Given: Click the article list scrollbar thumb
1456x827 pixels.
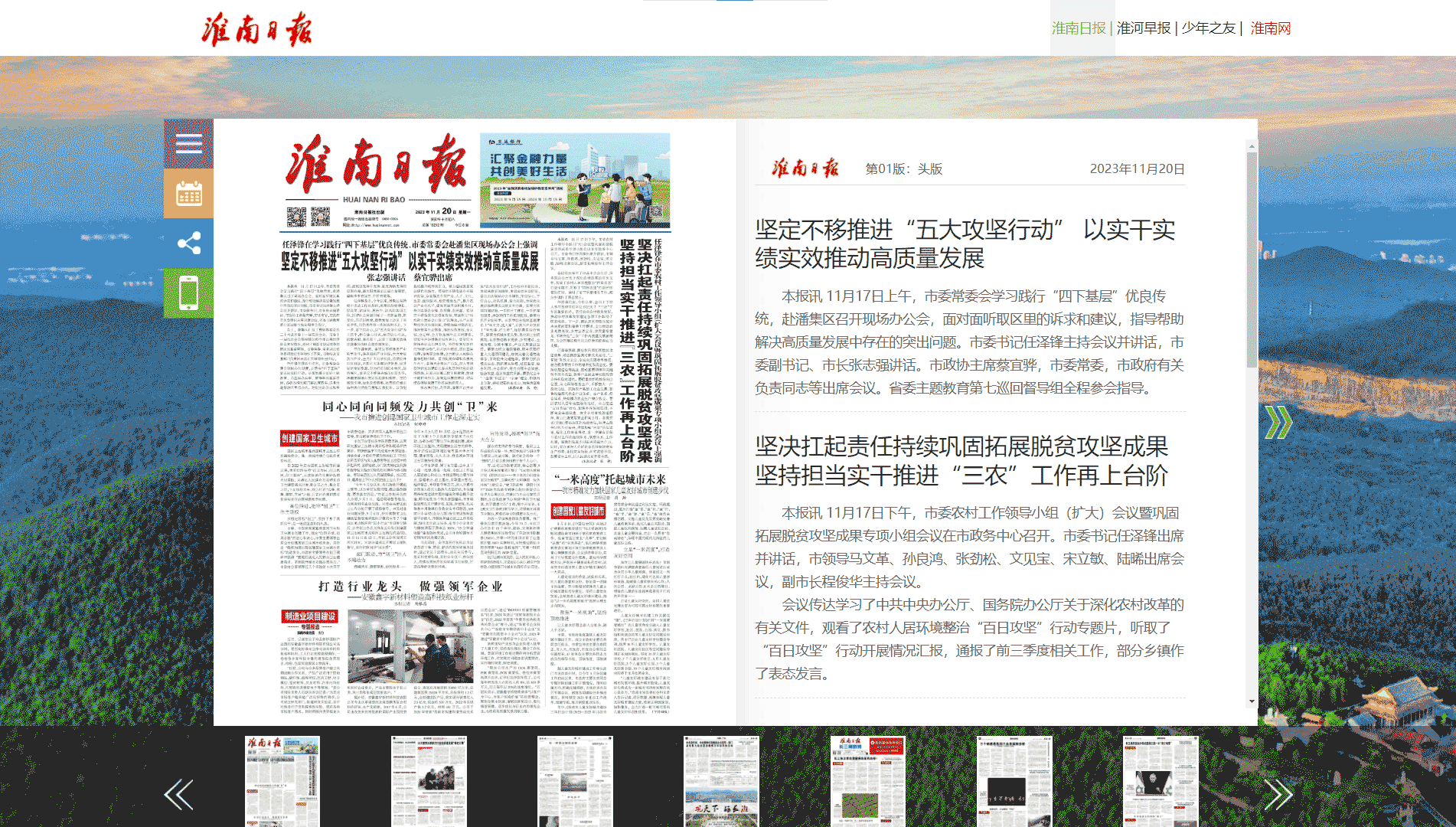Looking at the screenshot, I should [1252, 260].
